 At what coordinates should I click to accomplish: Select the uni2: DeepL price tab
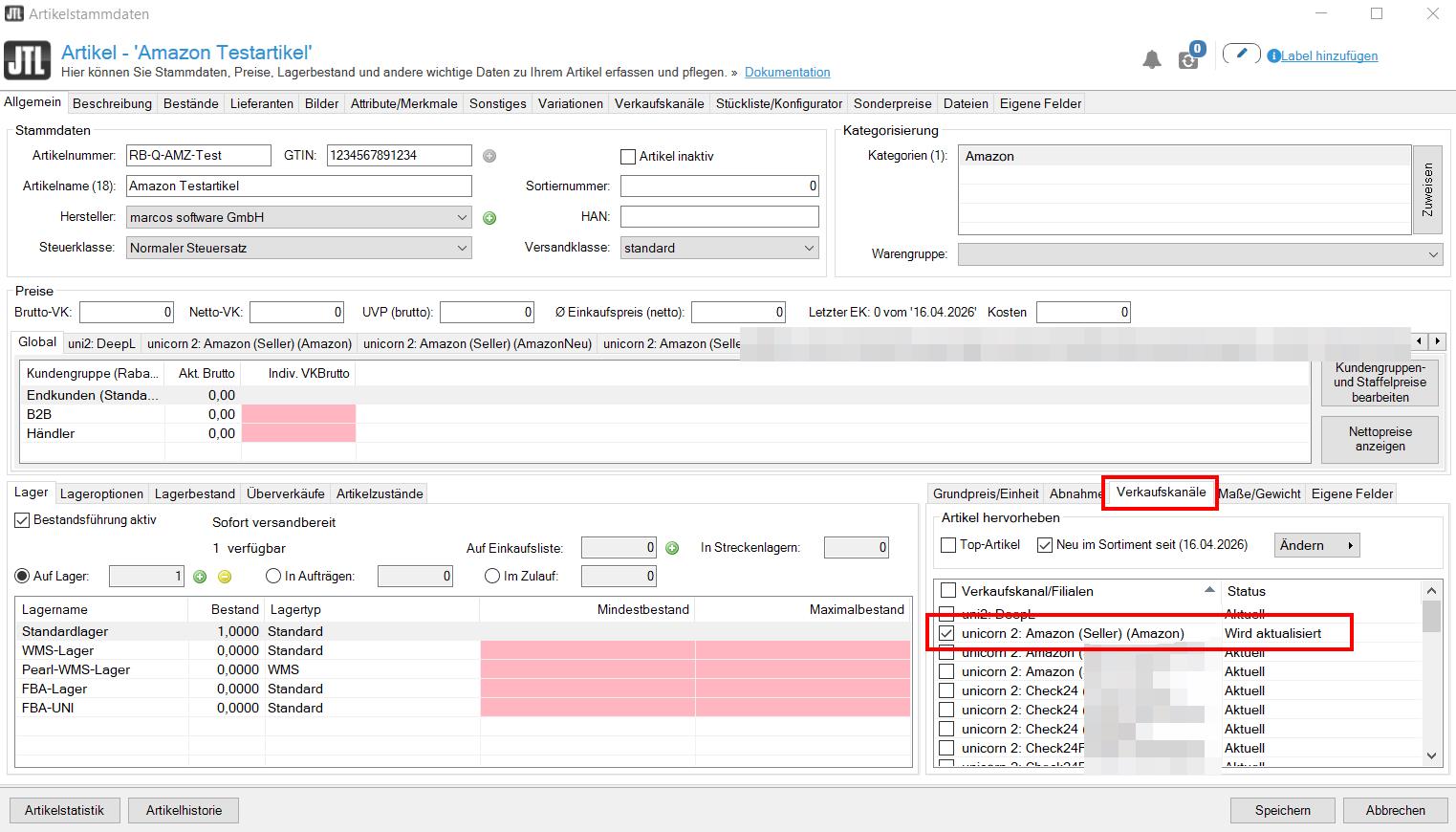pyautogui.click(x=101, y=343)
